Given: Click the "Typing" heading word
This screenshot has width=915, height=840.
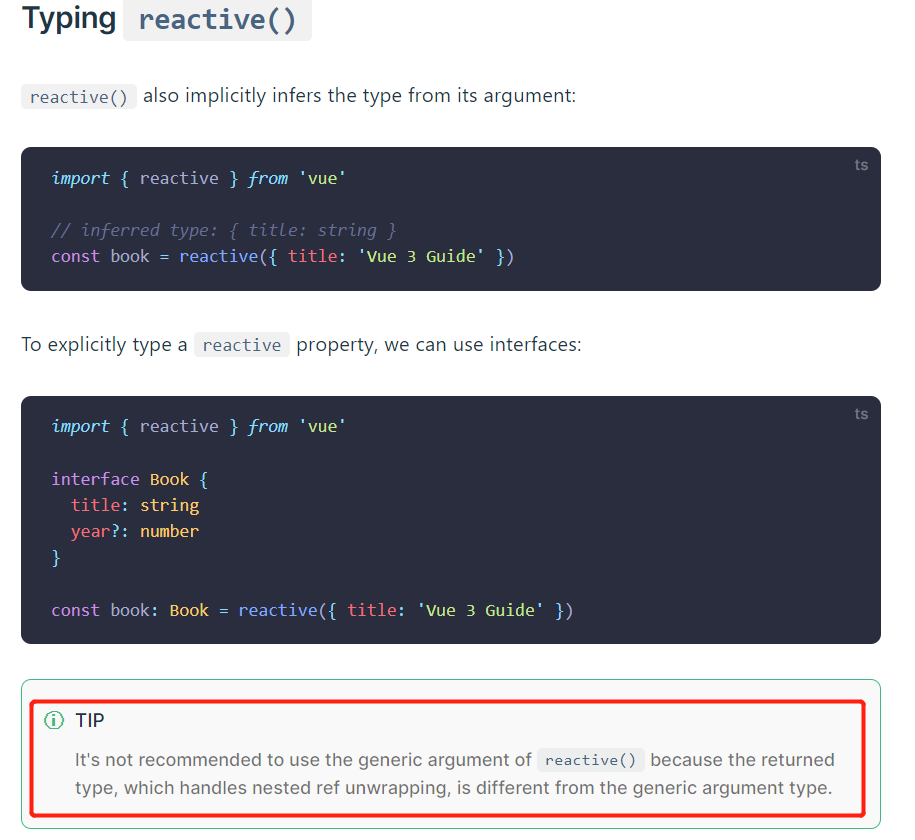Looking at the screenshot, I should point(69,19).
